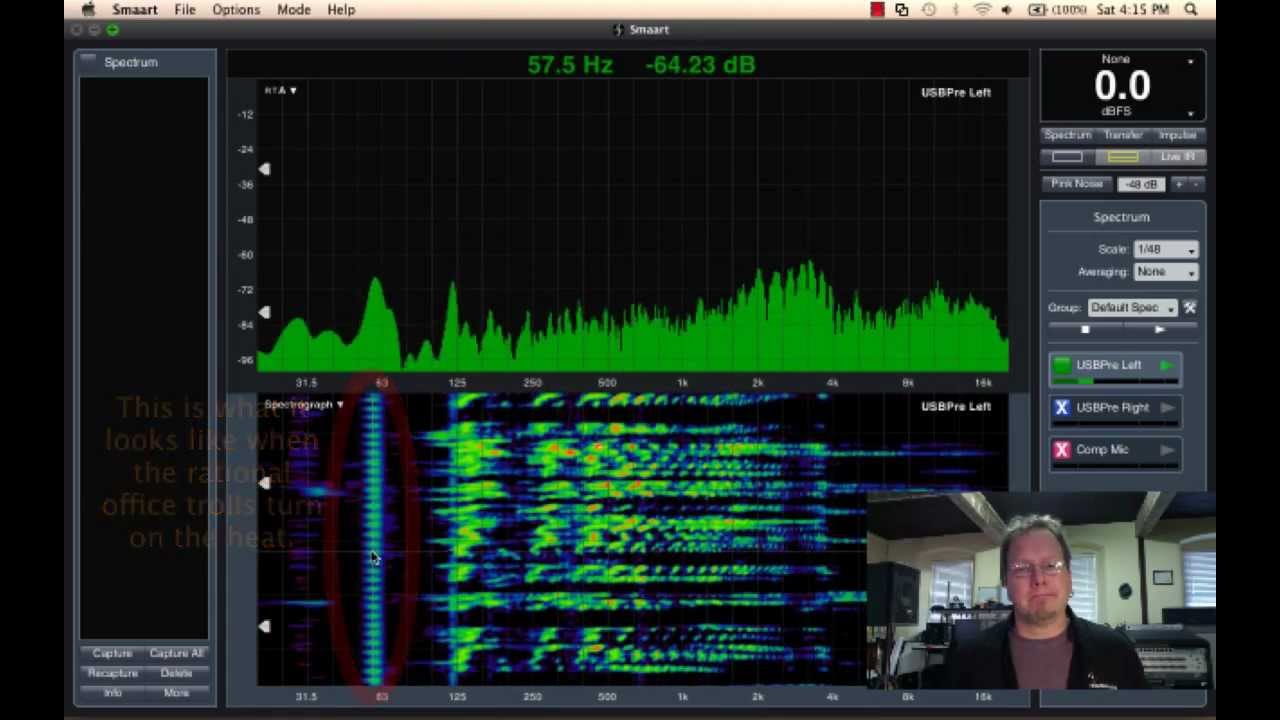Click the Bluetooth icon in menu bar
The width and height of the screenshot is (1280, 720).
pyautogui.click(x=955, y=9)
